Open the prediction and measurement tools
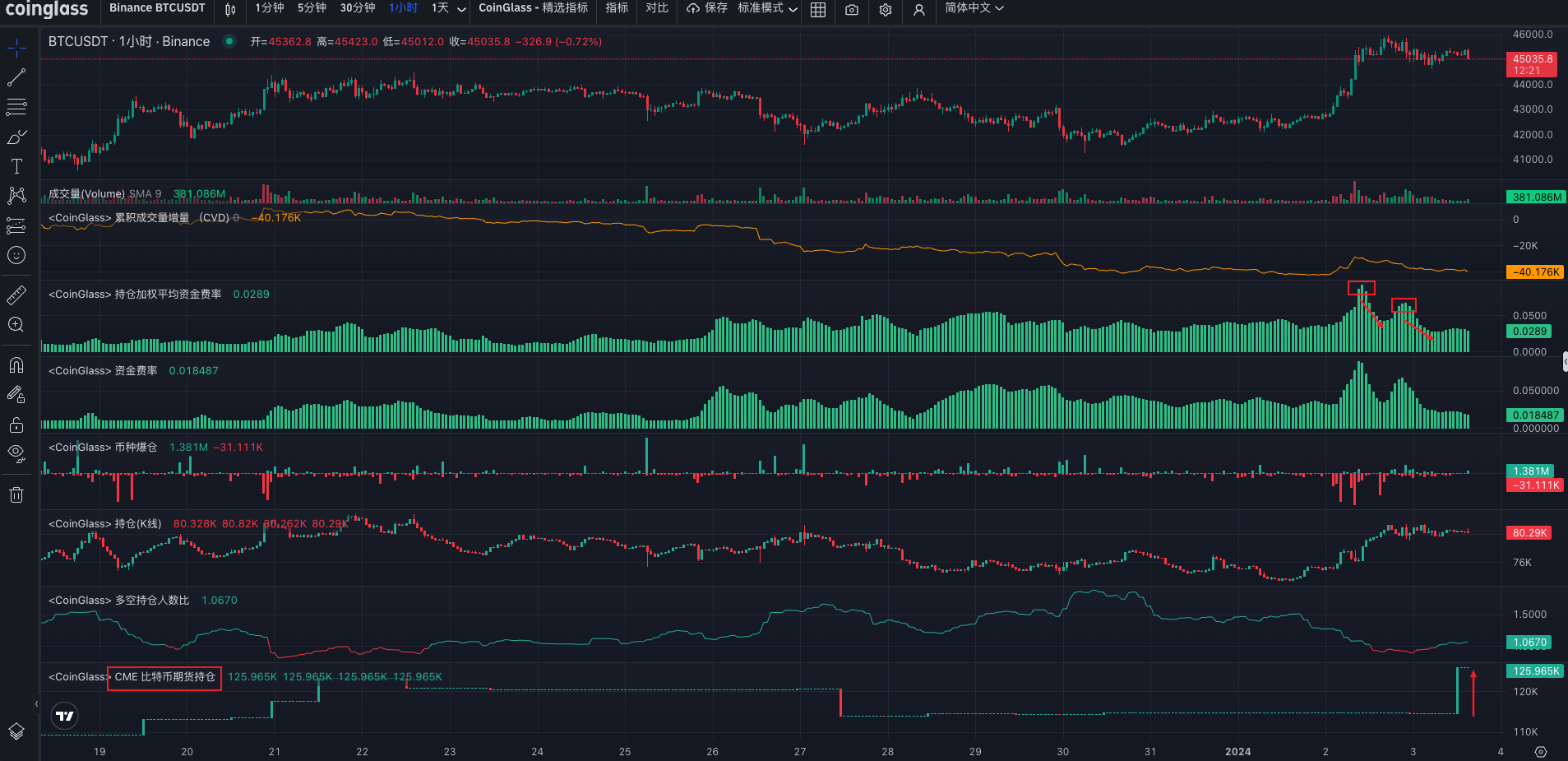 point(16,225)
